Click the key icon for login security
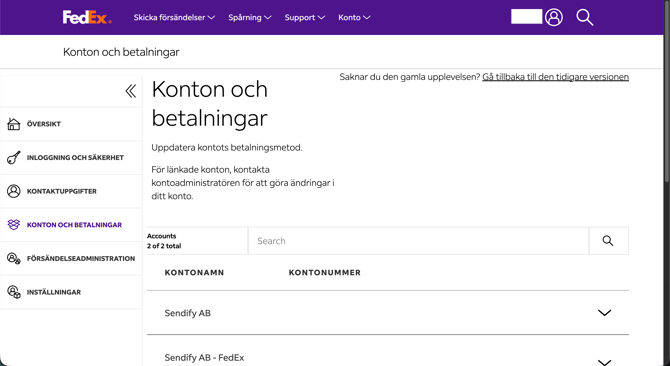 [x=14, y=158]
